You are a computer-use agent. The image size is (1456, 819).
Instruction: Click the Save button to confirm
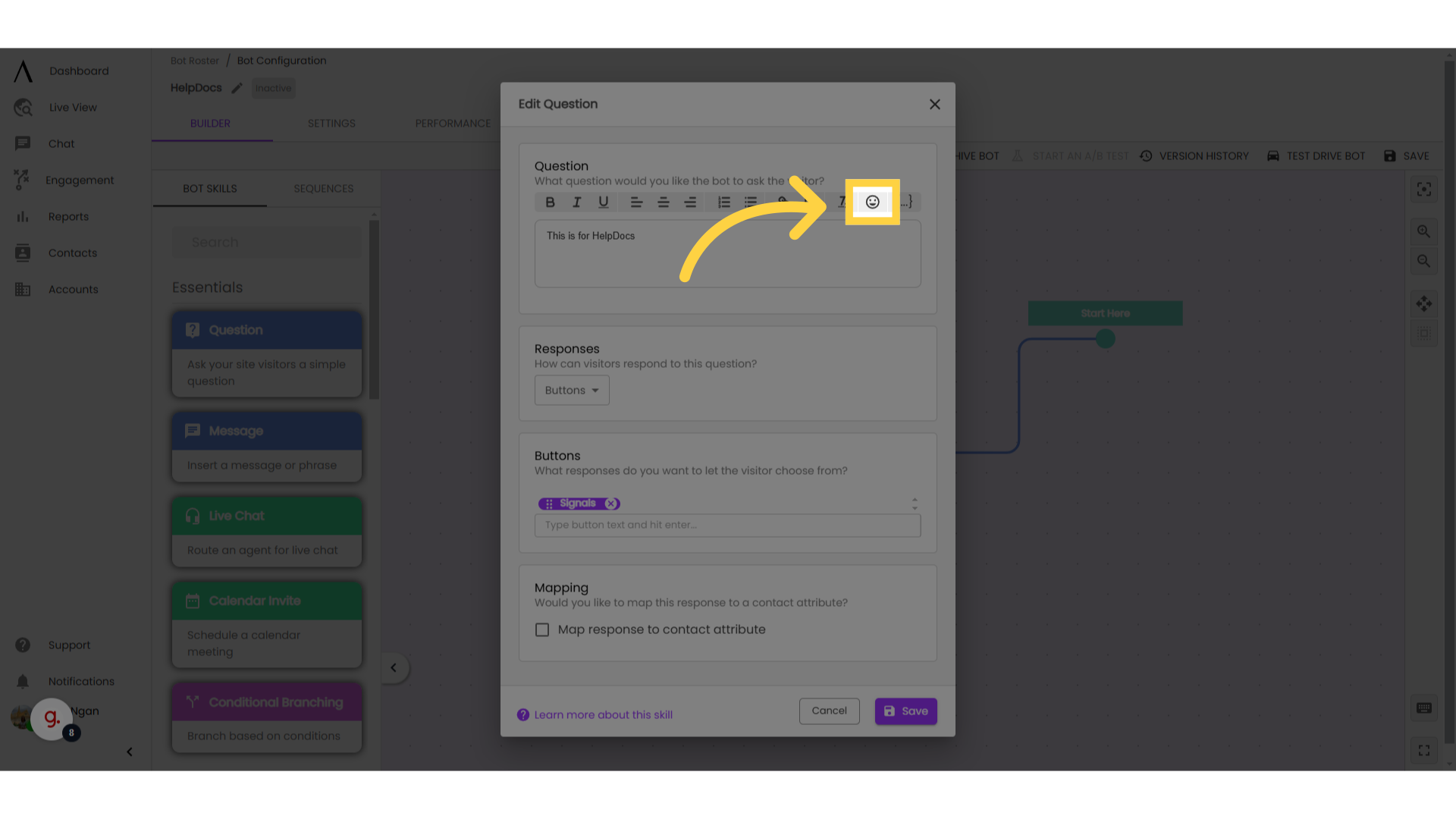click(905, 711)
